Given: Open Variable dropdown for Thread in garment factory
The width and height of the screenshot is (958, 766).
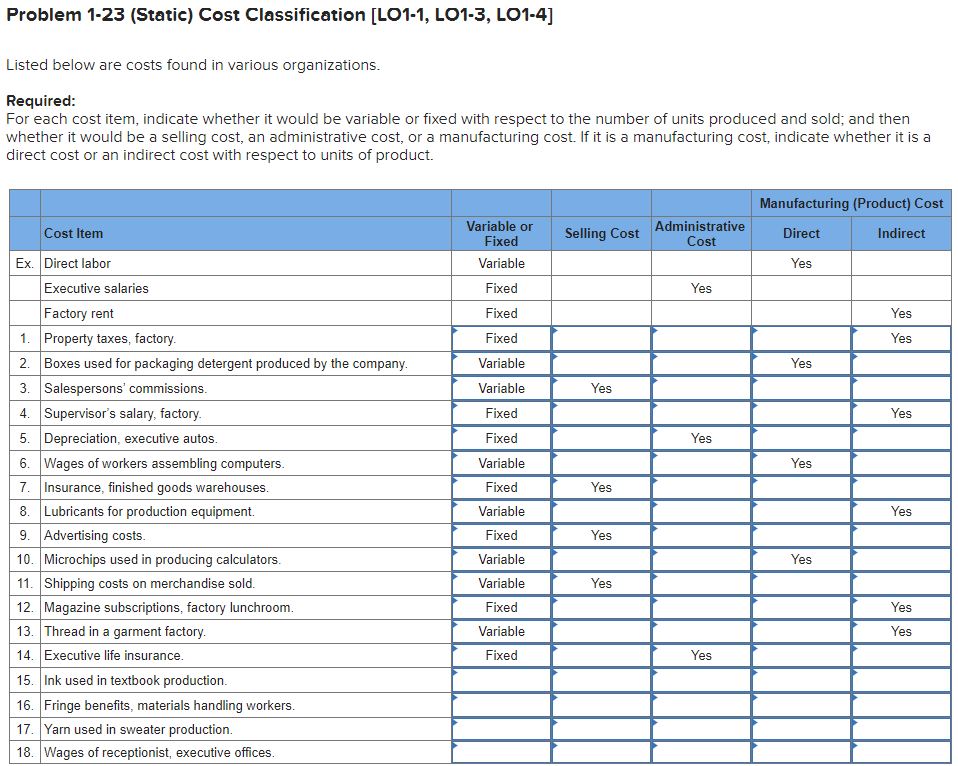Looking at the screenshot, I should click(x=500, y=631).
